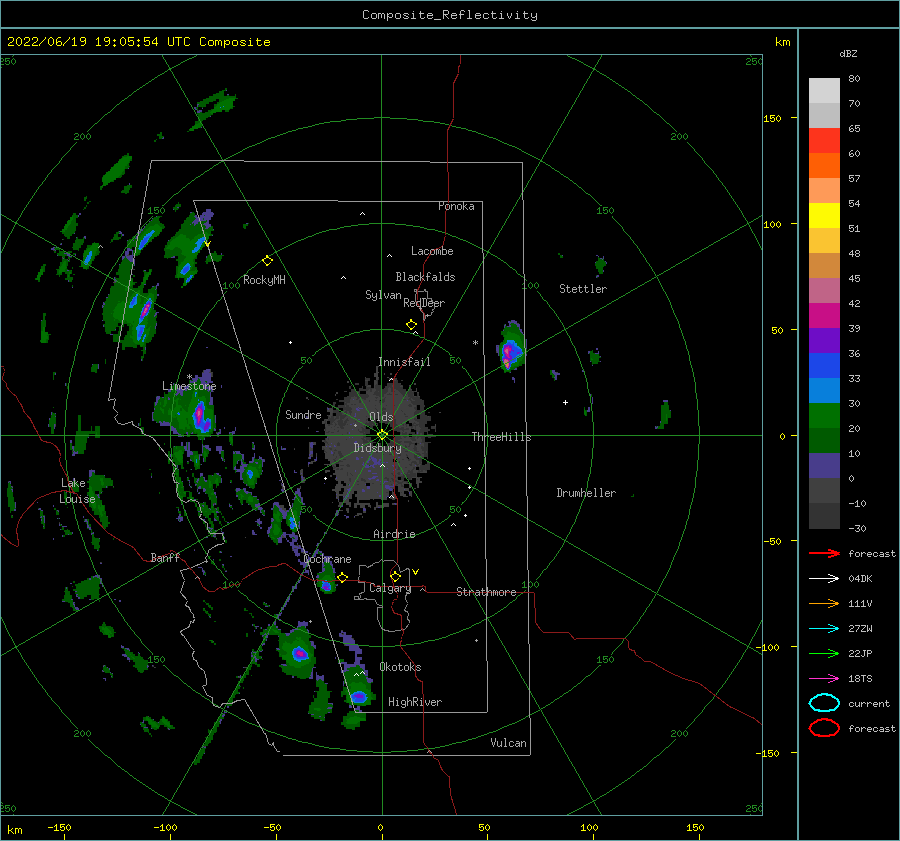Select the RockyMH label
The image size is (900, 841).
[264, 280]
